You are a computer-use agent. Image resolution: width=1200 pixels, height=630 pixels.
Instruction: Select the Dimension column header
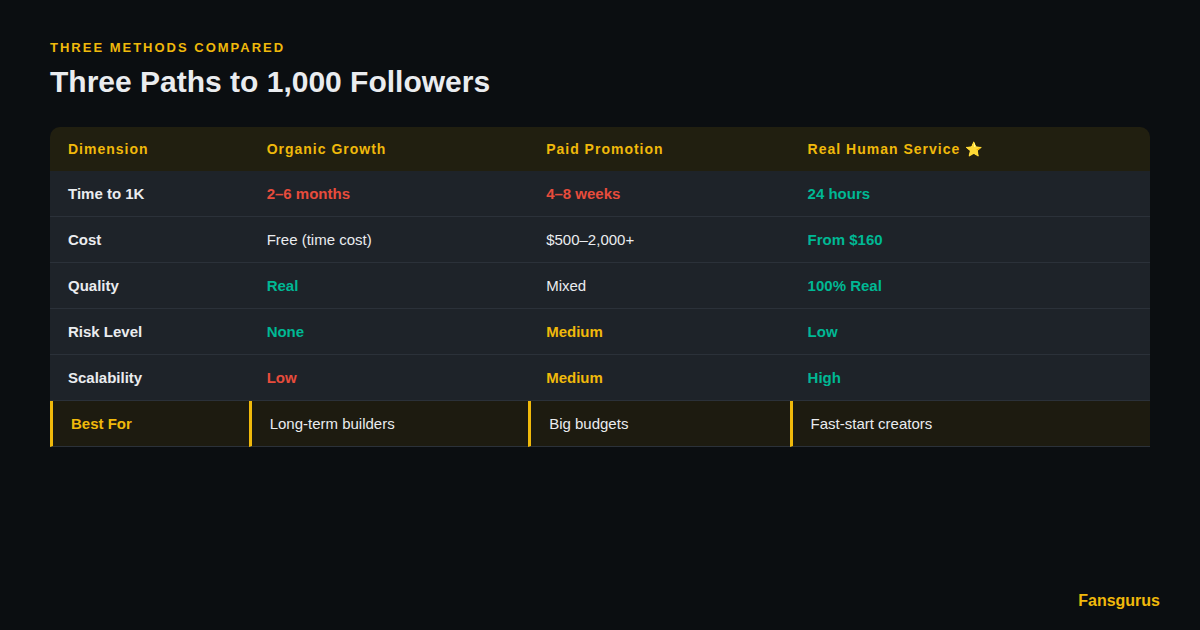pyautogui.click(x=108, y=149)
